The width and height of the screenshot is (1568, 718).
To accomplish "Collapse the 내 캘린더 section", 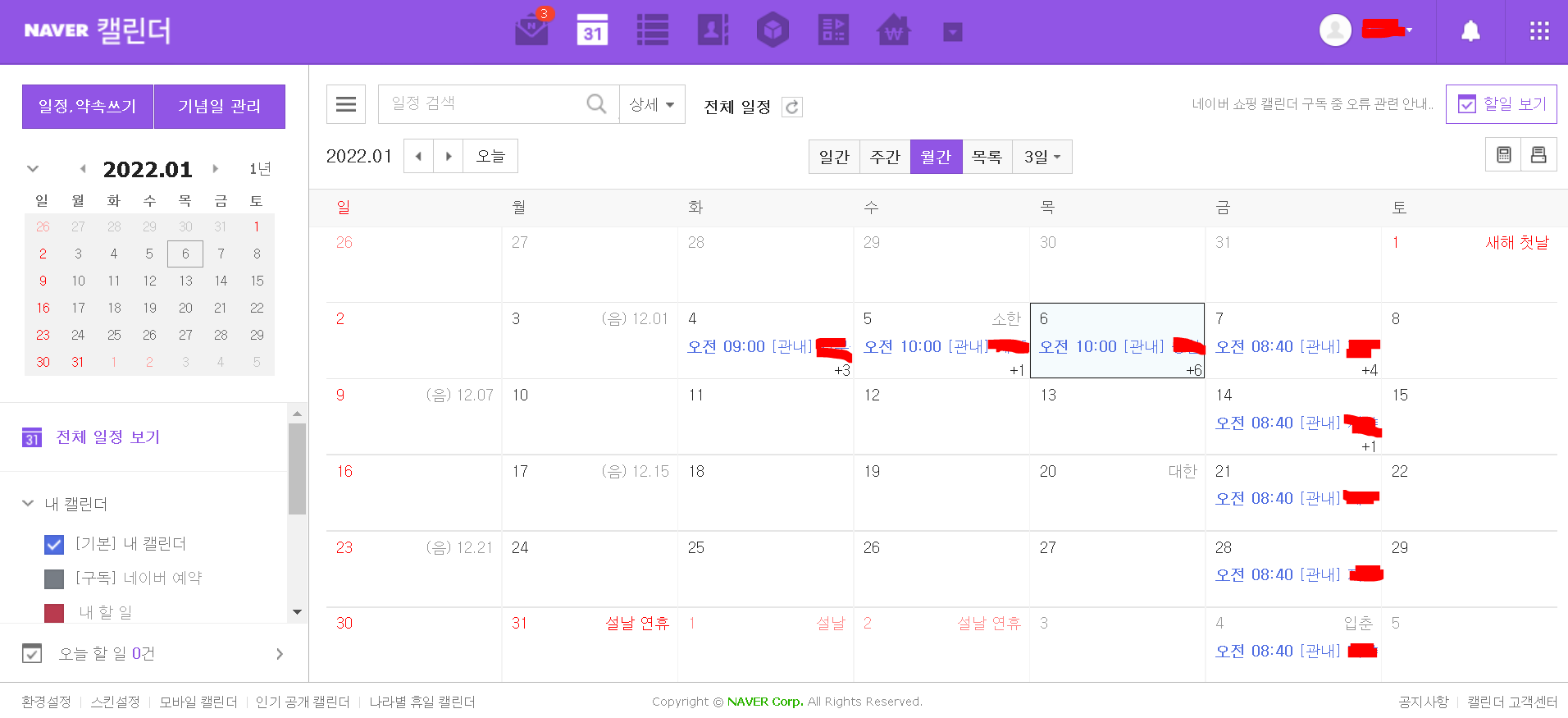I will [29, 503].
